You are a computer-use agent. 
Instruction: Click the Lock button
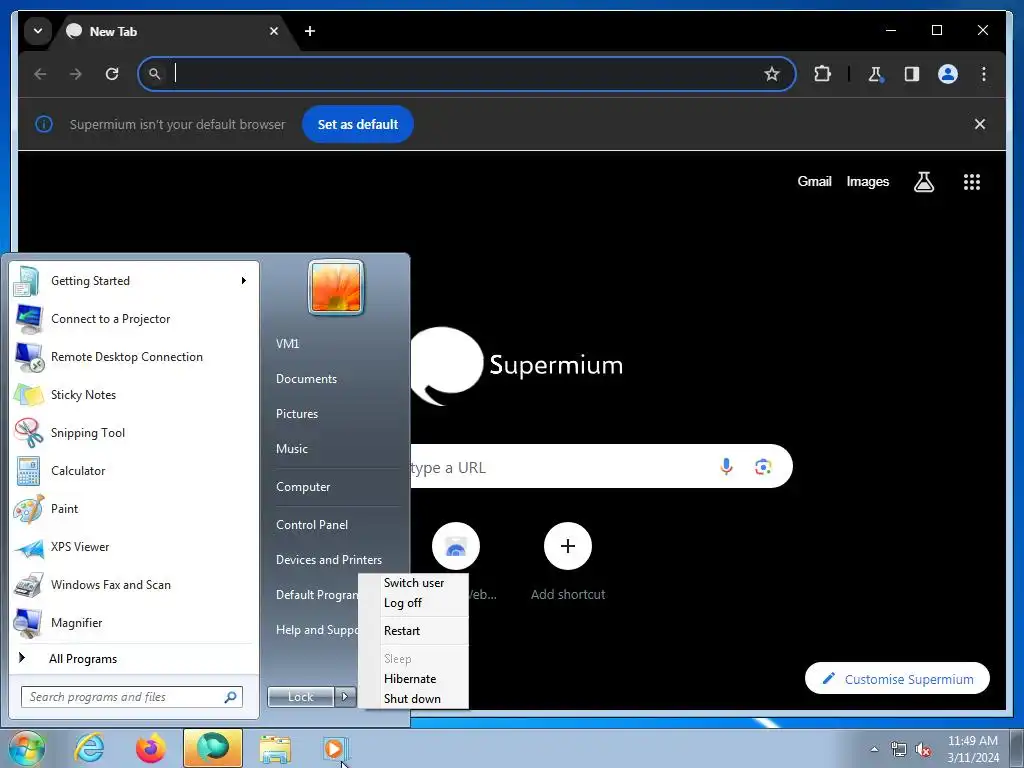[x=300, y=697]
